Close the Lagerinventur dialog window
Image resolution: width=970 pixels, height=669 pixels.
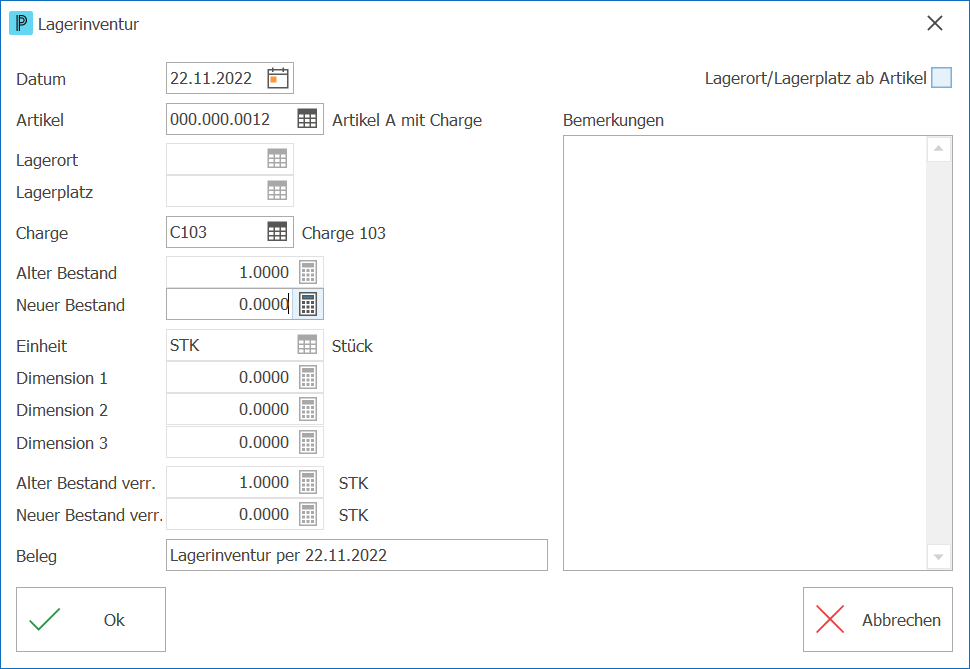[935, 24]
